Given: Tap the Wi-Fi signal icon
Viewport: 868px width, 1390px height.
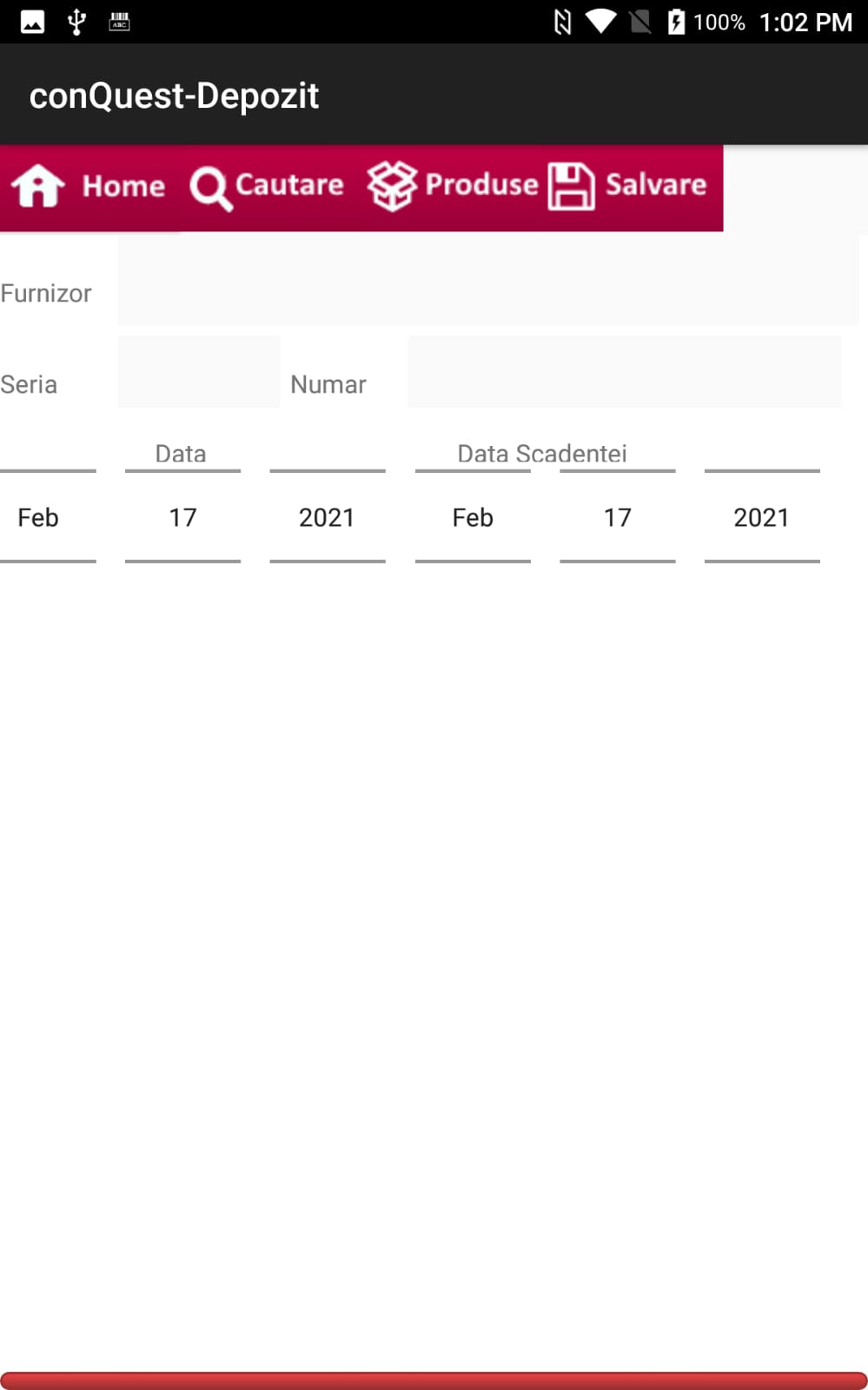Looking at the screenshot, I should click(x=600, y=22).
